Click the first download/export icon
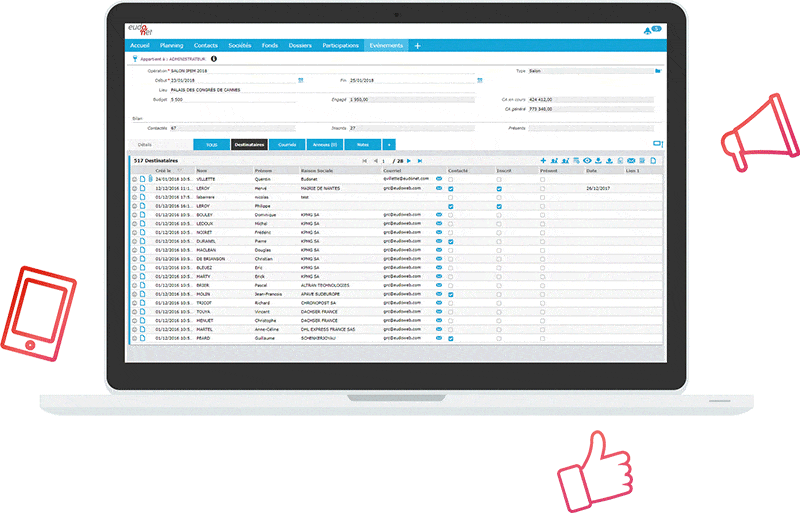800x513 pixels. pyautogui.click(x=598, y=161)
